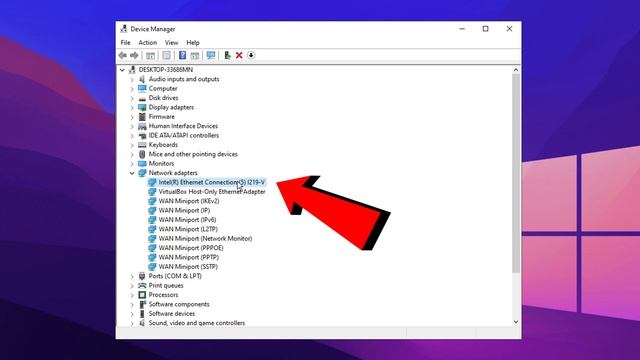The width and height of the screenshot is (640, 360).
Task: Close the Device Manager window
Action: (x=509, y=29)
